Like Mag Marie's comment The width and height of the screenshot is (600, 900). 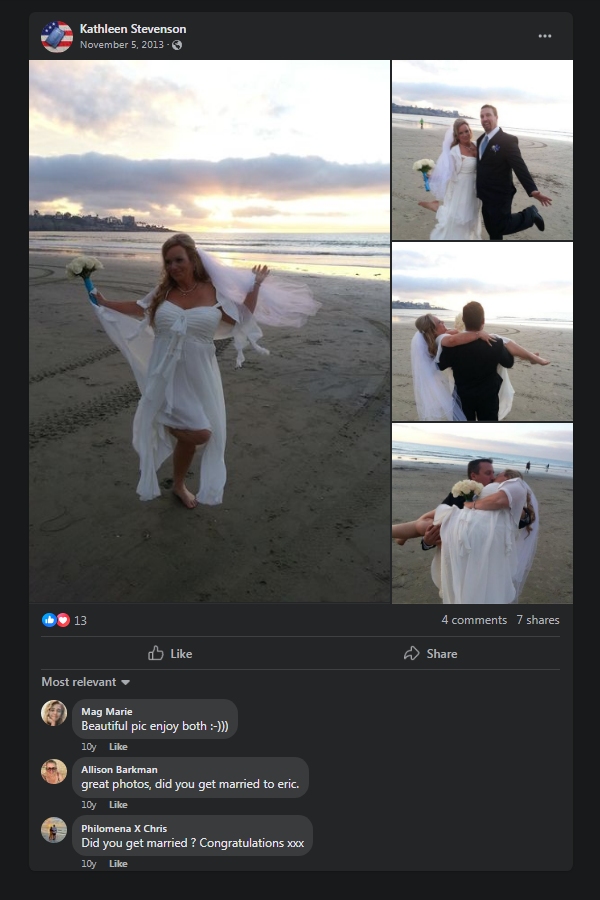[x=118, y=747]
